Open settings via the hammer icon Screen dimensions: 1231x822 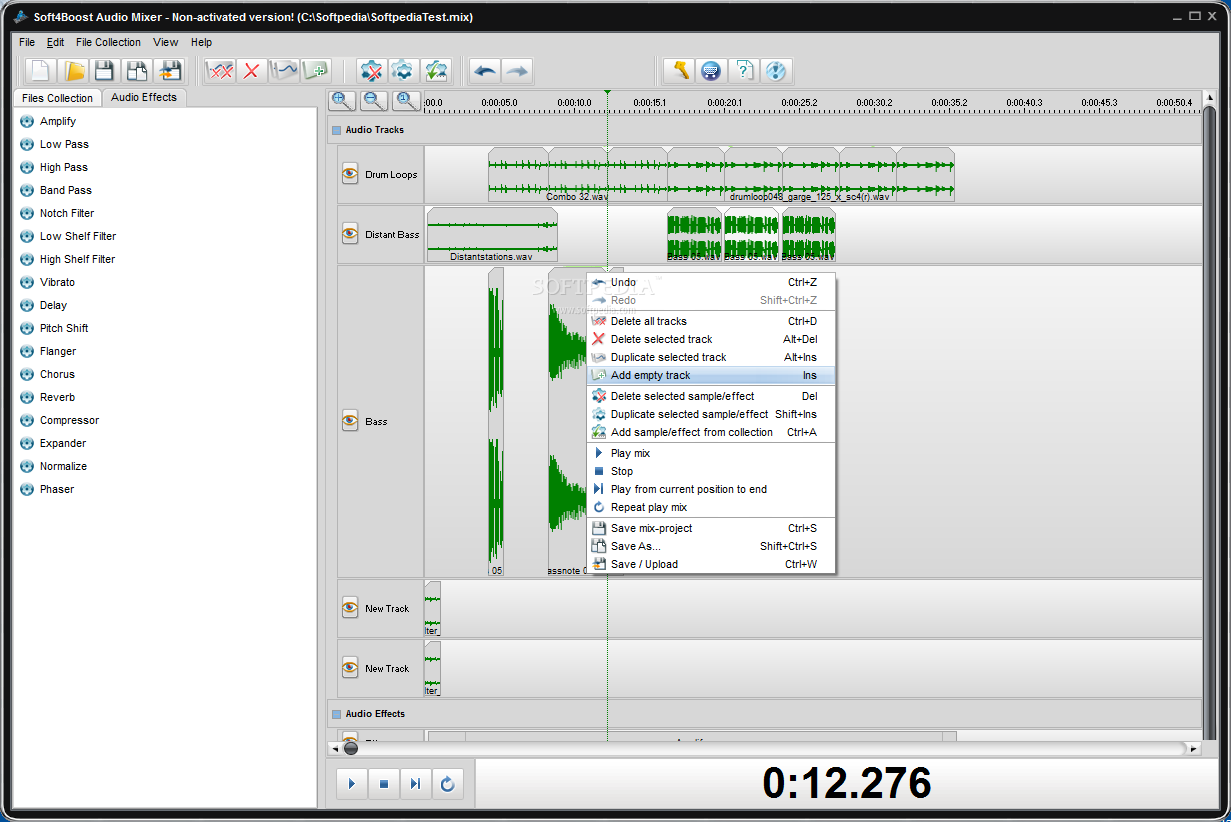(680, 71)
